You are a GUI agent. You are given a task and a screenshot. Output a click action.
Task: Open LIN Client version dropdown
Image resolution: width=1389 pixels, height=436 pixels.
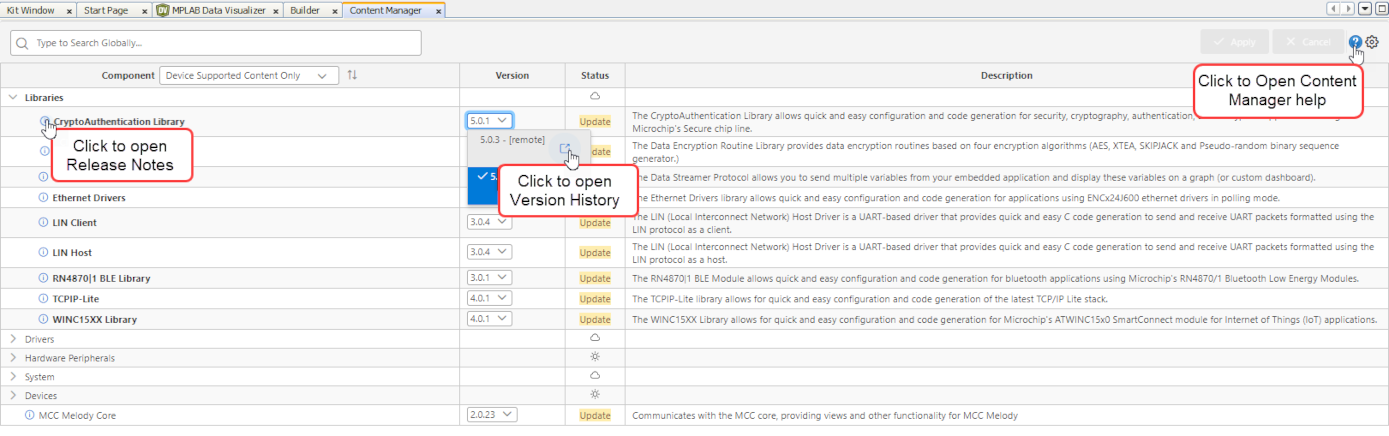pyautogui.click(x=490, y=223)
